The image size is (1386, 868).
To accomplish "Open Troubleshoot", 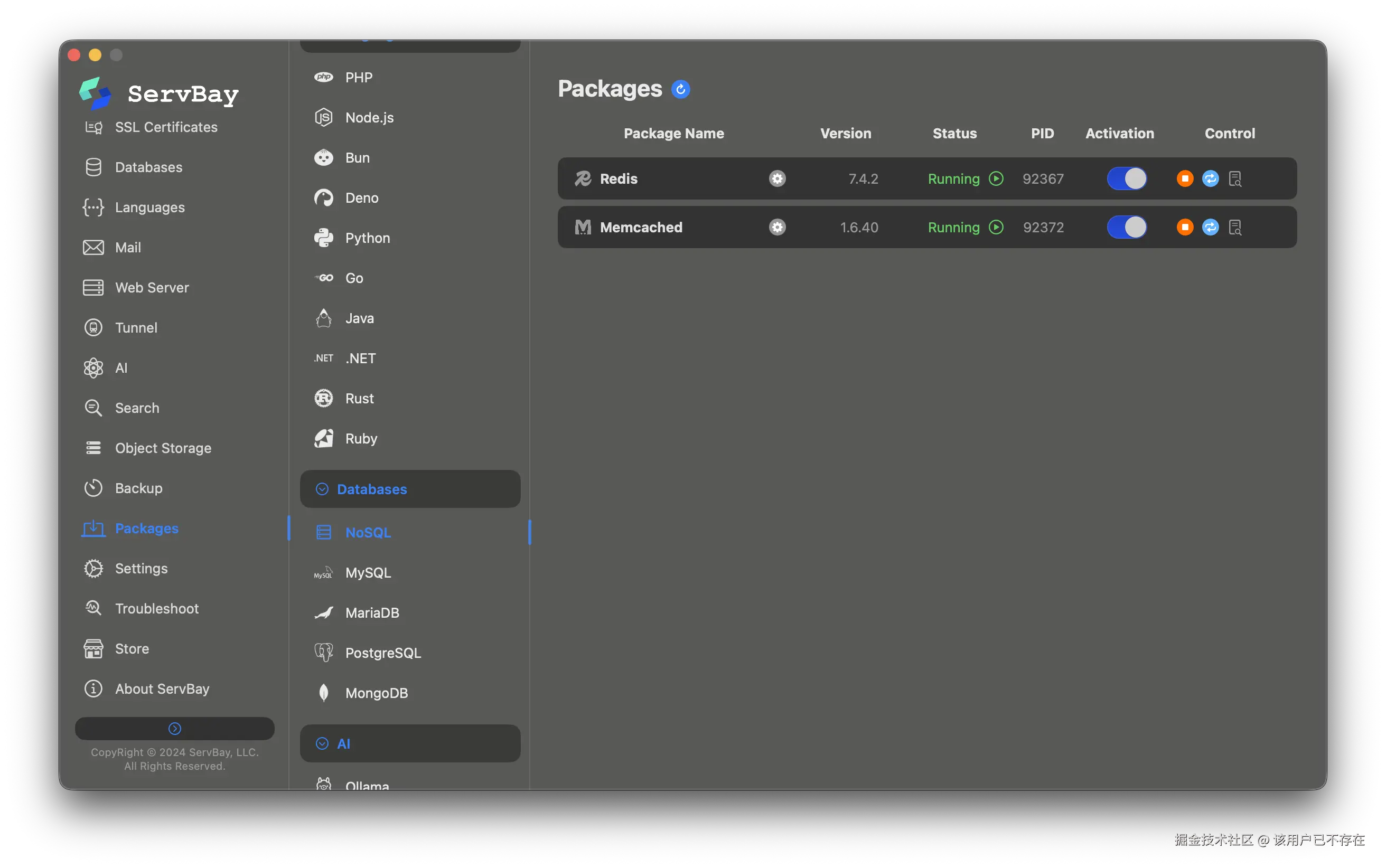I will point(141,609).
